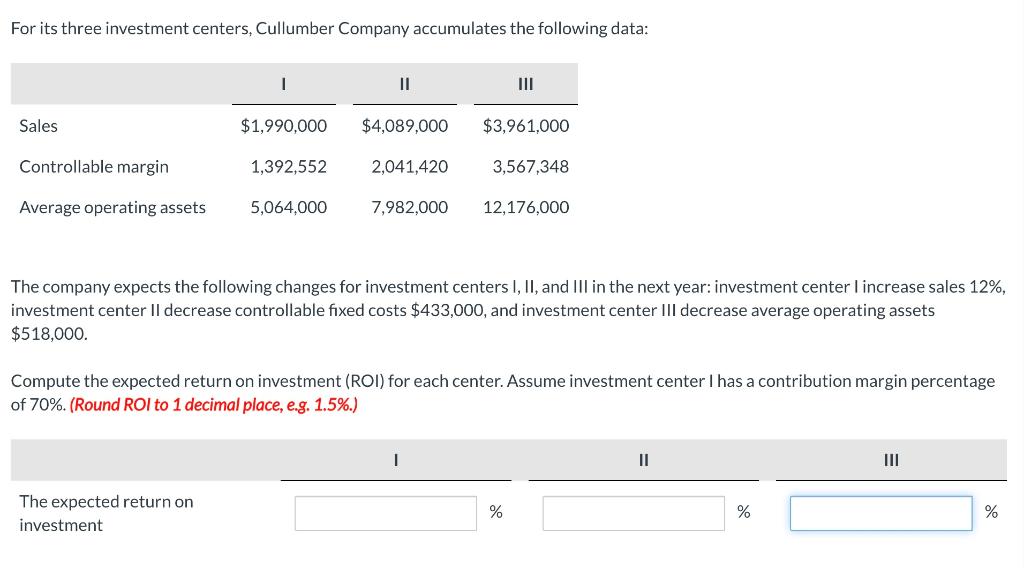Click the red rounding instruction text
This screenshot has width=1024, height=568.
(x=215, y=405)
